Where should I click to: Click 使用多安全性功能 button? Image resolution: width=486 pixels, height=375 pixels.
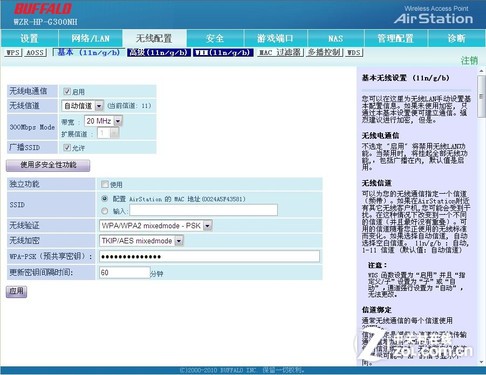point(48,165)
